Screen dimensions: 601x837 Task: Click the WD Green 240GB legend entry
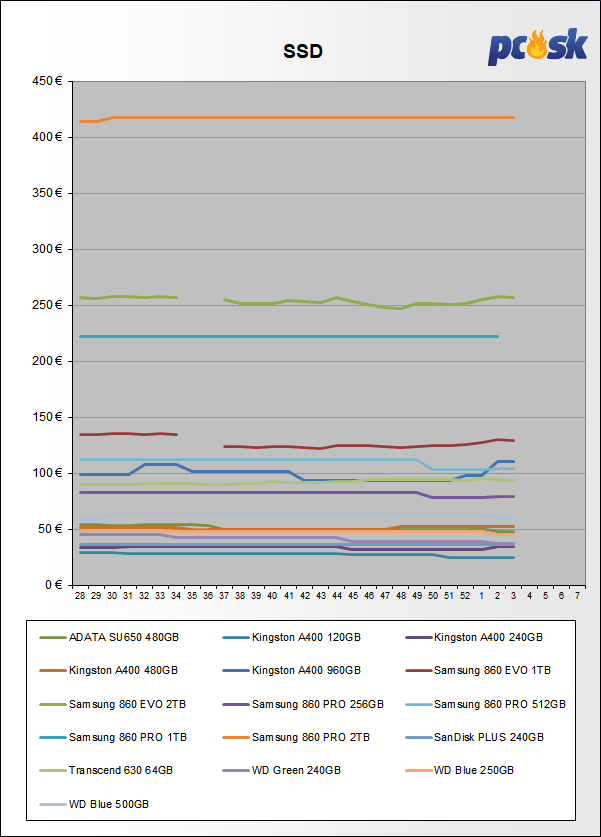click(x=282, y=770)
